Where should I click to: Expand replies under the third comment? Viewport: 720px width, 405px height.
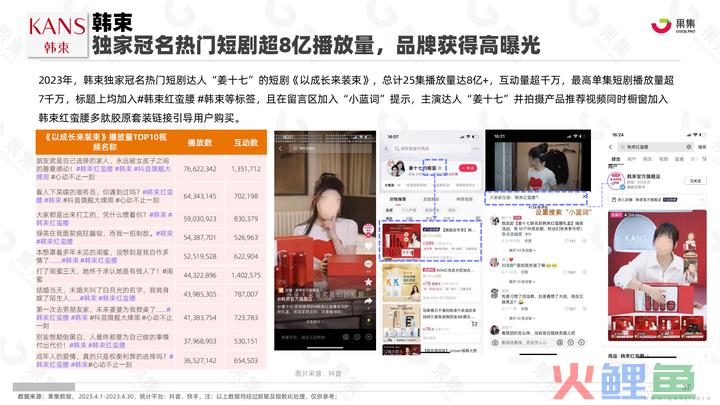523,318
